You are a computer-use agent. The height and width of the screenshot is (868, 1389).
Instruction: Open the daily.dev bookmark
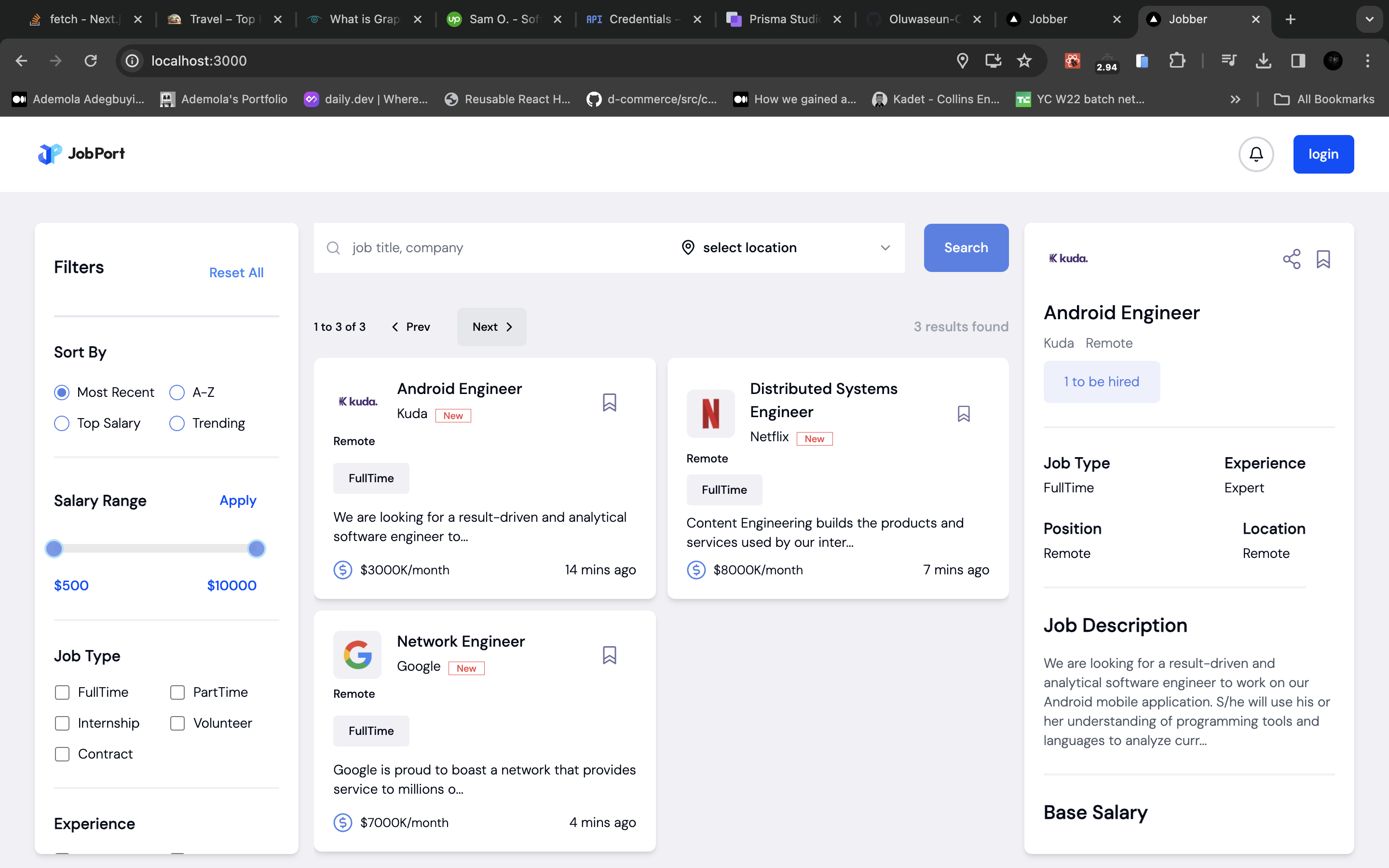click(x=366, y=99)
